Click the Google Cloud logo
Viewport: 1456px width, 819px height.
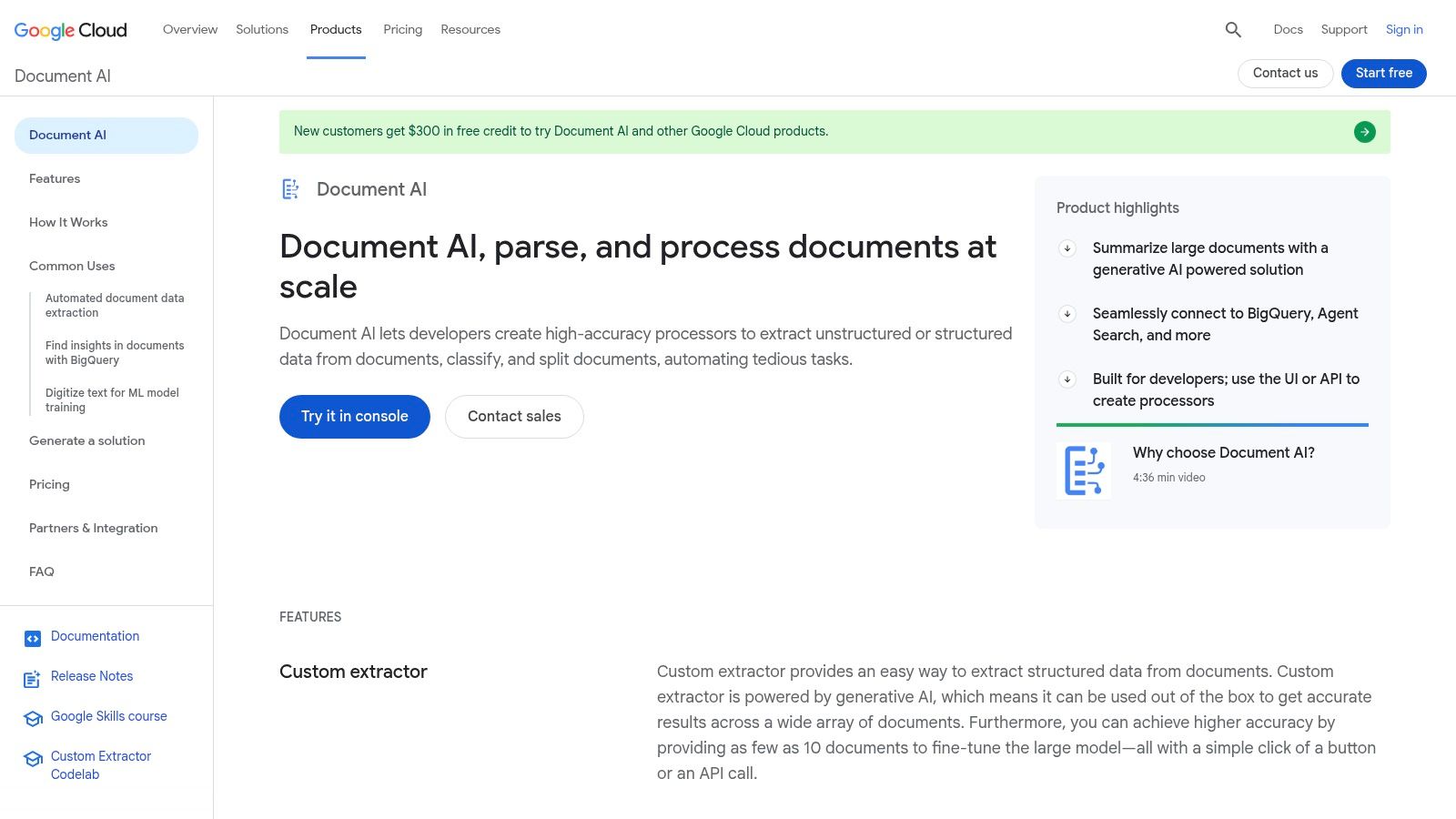(x=71, y=30)
